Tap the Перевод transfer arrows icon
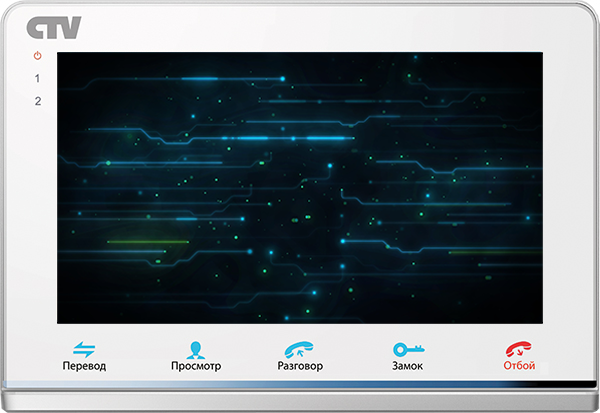This screenshot has height=413, width=600. pos(84,349)
